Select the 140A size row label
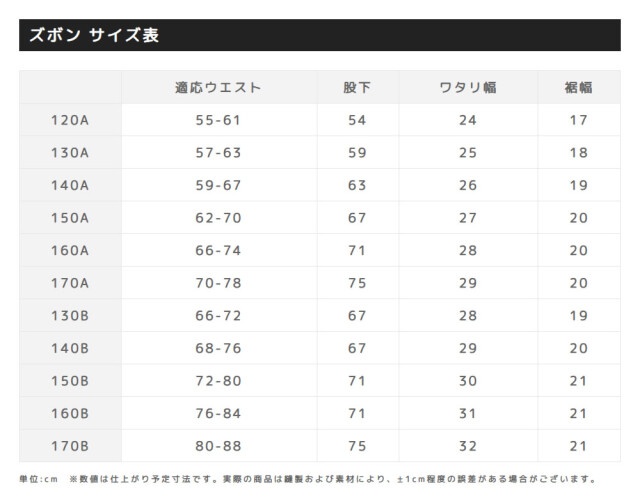The height and width of the screenshot is (496, 640). click(70, 185)
